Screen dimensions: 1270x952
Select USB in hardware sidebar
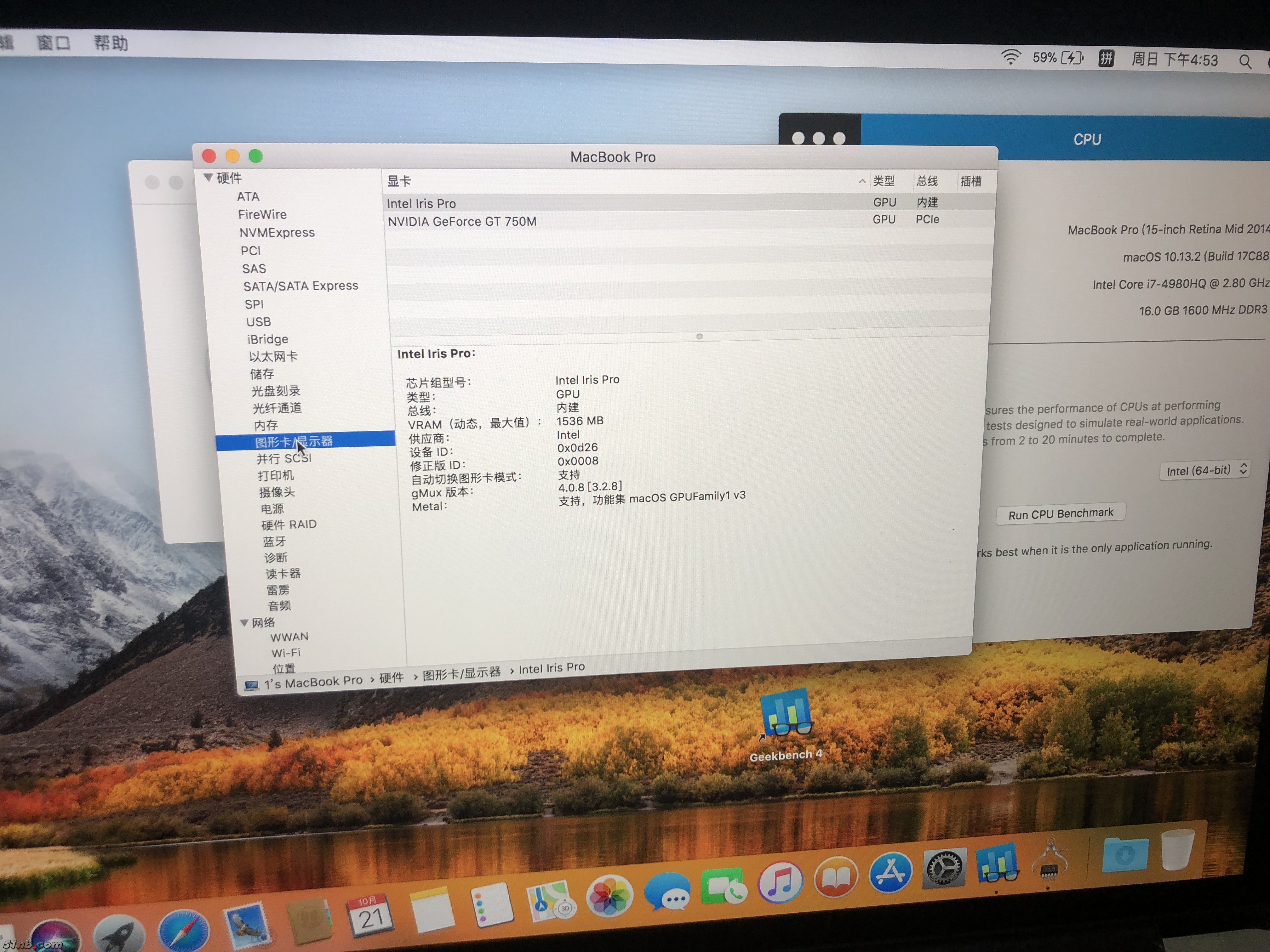tap(258, 322)
